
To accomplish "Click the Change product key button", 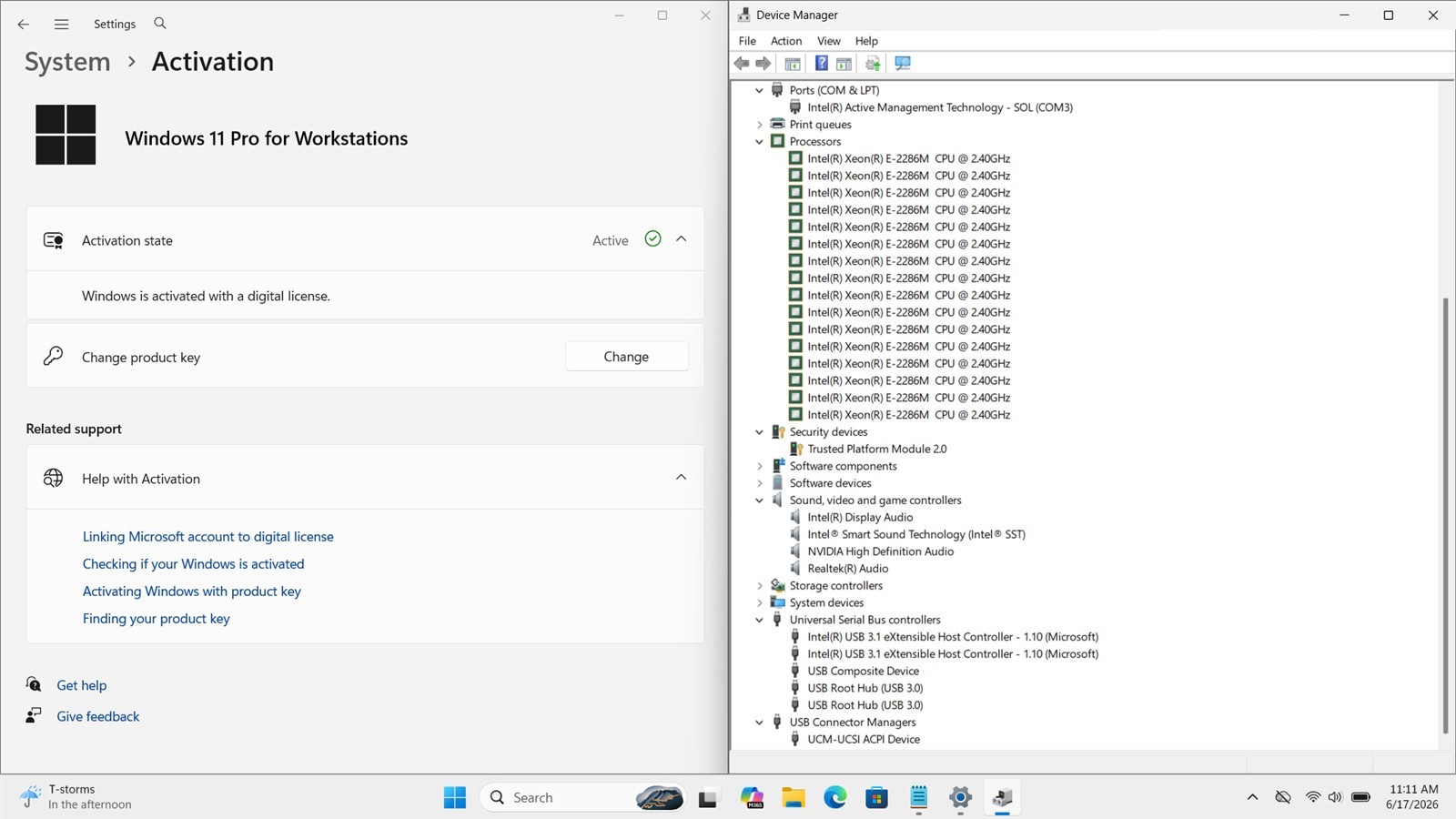I will pos(626,357).
